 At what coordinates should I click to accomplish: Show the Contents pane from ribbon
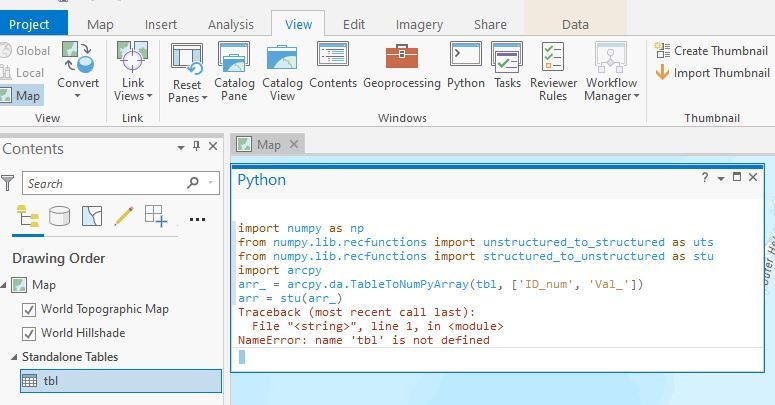[333, 68]
